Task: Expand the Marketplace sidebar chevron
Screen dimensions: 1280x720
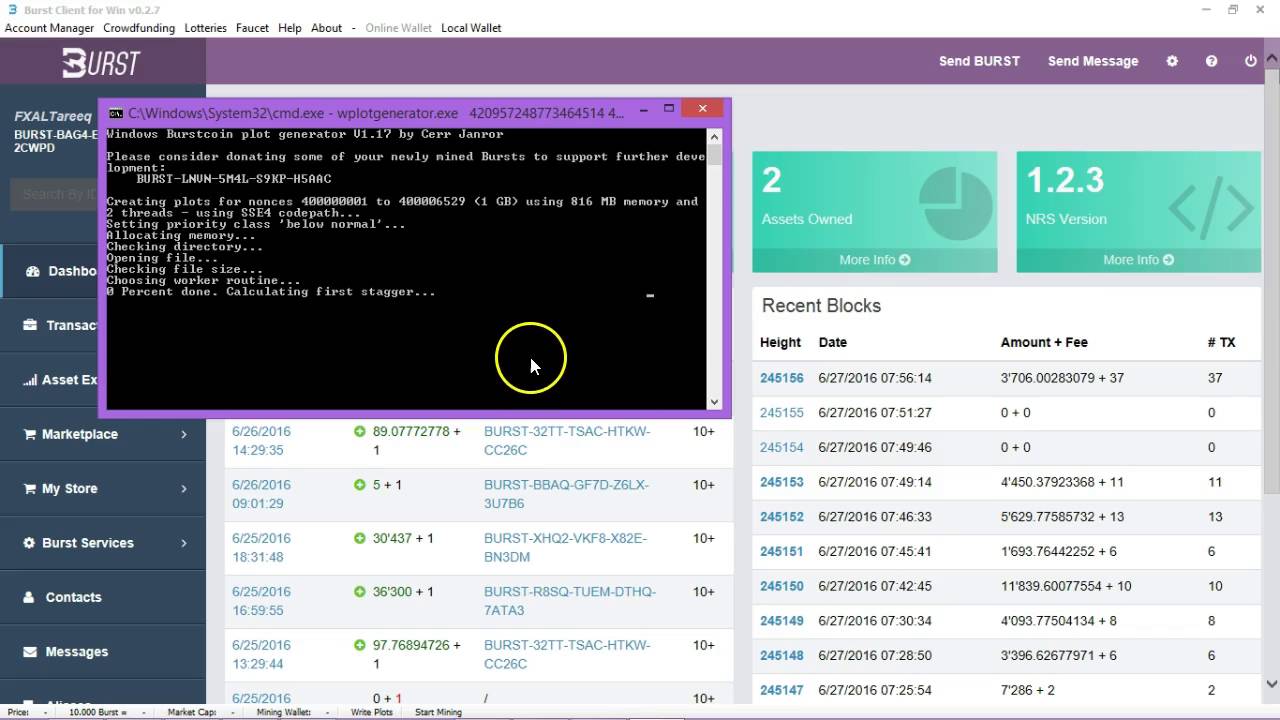Action: pos(184,434)
